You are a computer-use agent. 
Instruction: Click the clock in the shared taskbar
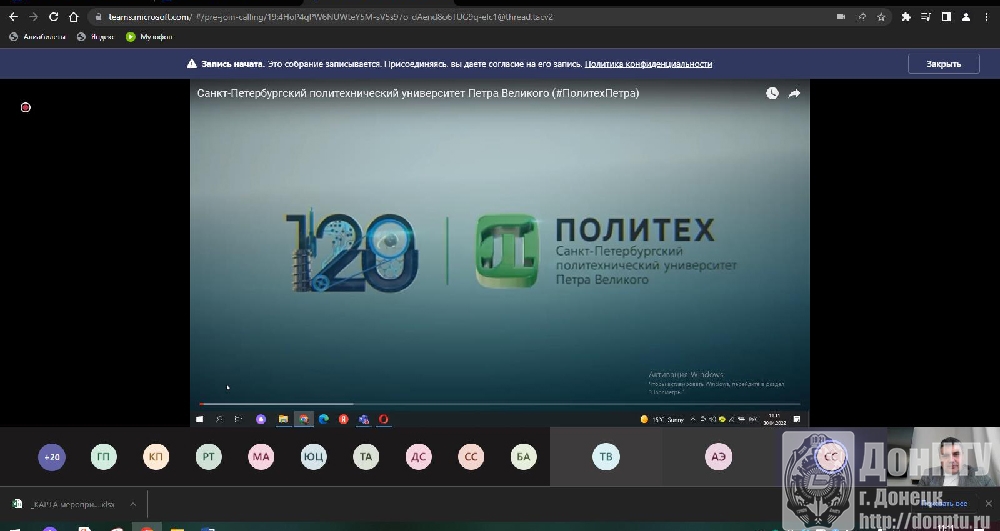[x=776, y=419]
